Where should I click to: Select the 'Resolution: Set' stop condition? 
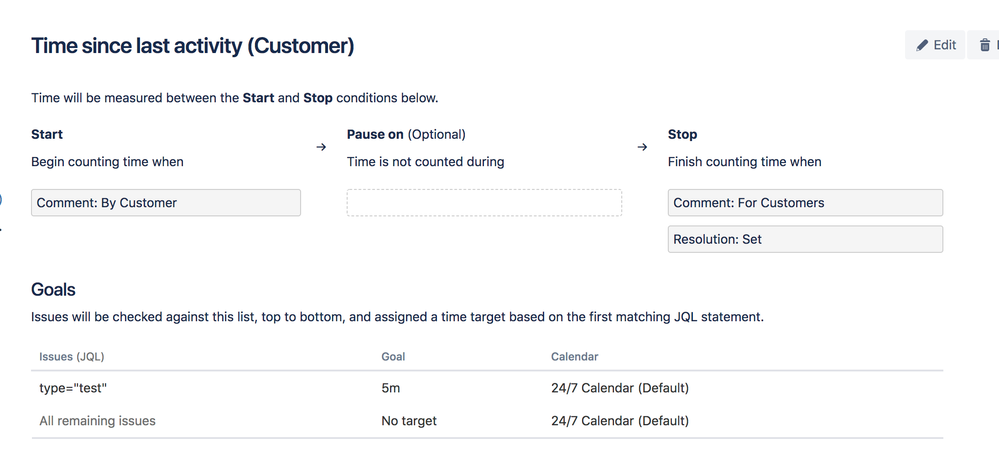(805, 239)
